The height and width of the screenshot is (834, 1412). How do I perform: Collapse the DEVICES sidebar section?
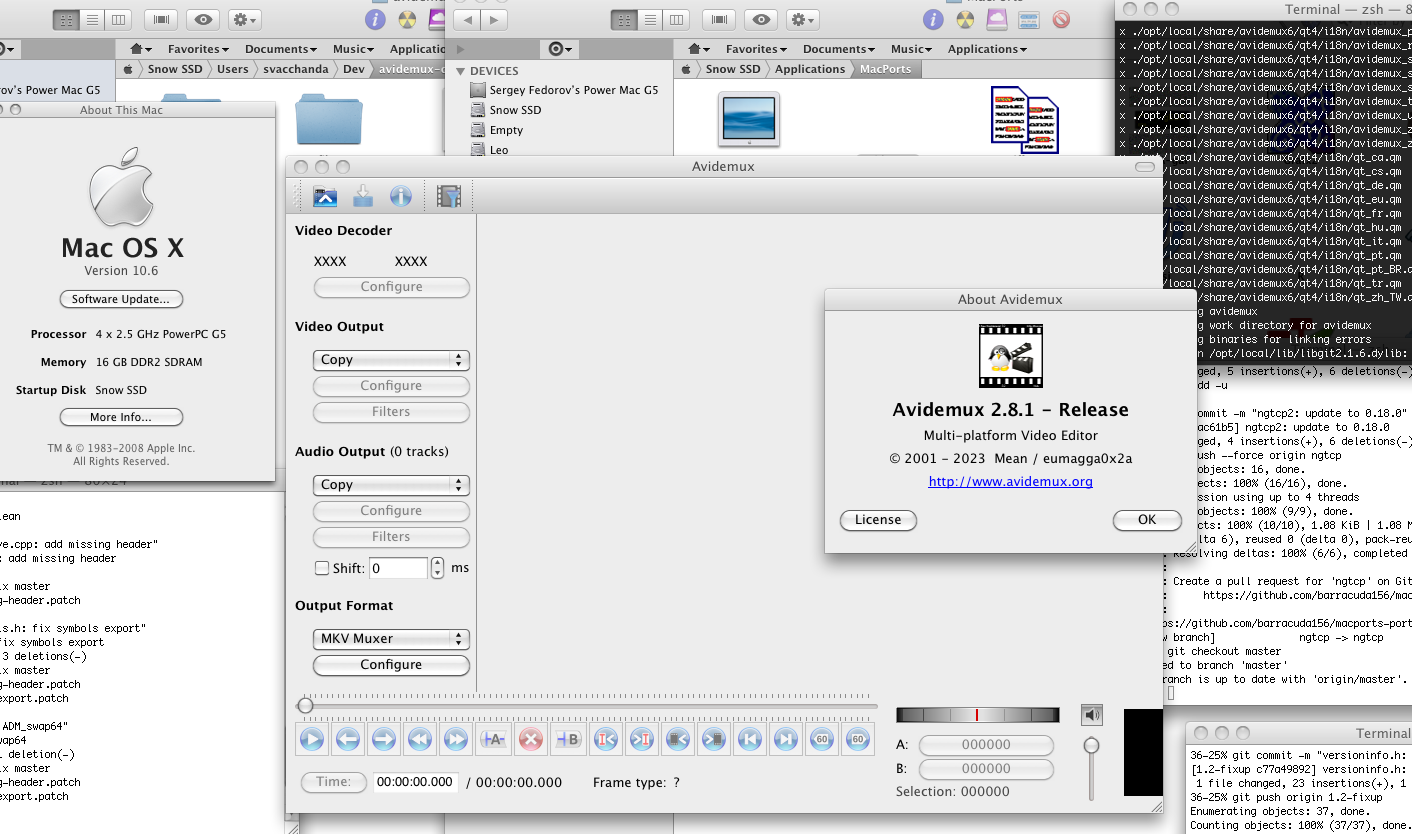(x=461, y=71)
